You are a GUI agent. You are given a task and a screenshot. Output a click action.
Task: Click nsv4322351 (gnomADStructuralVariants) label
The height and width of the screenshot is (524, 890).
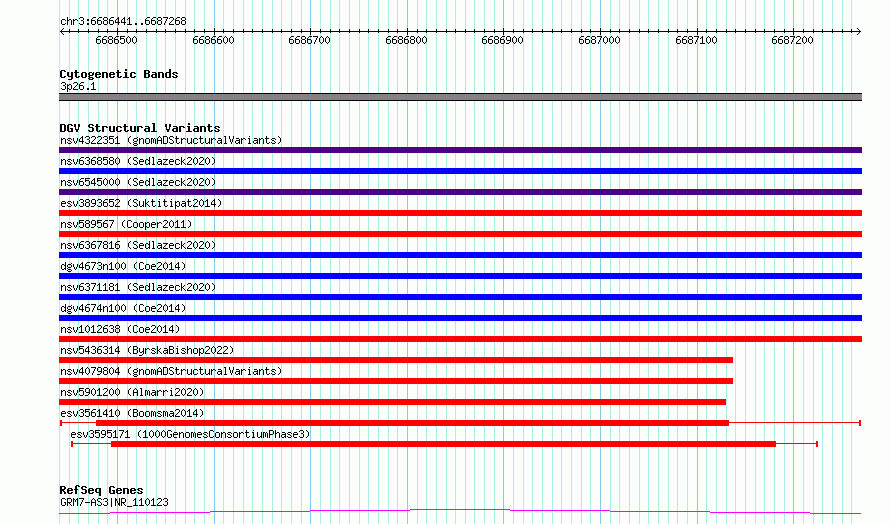pyautogui.click(x=171, y=140)
